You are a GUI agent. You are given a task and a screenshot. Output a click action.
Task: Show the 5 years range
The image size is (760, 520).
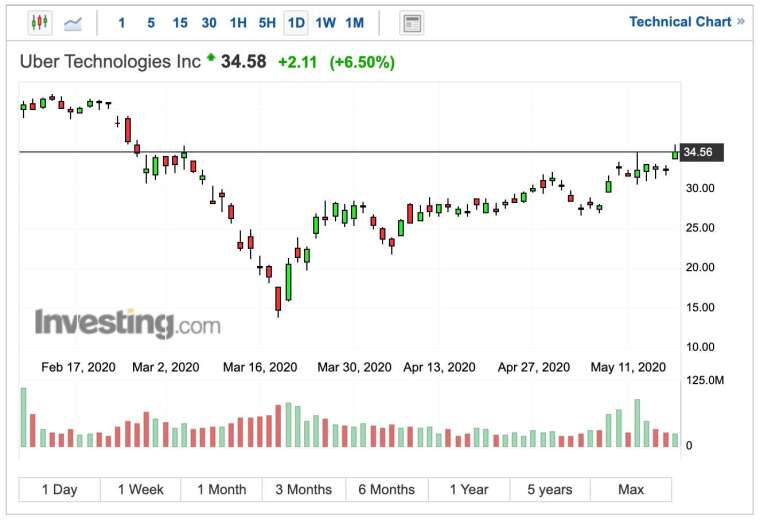point(550,489)
